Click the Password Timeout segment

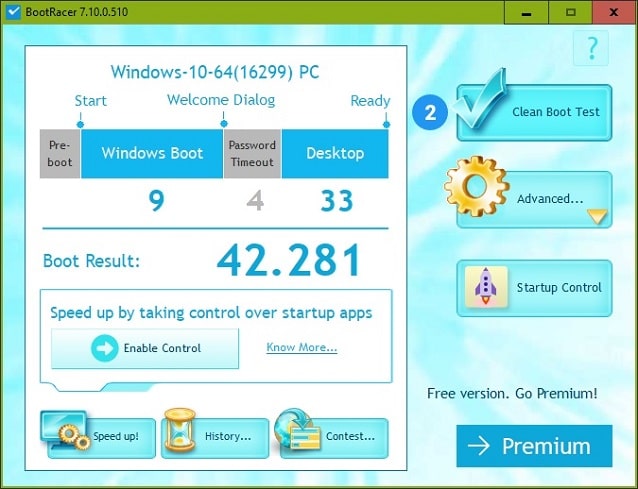252,153
